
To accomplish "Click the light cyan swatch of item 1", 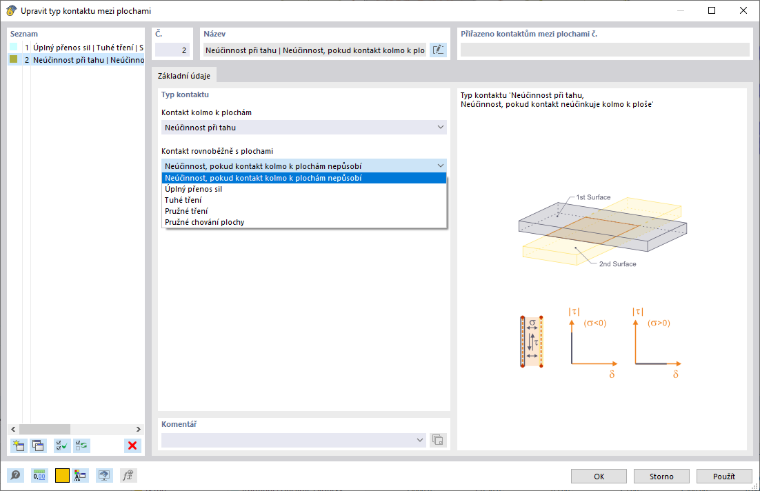I will click(14, 47).
